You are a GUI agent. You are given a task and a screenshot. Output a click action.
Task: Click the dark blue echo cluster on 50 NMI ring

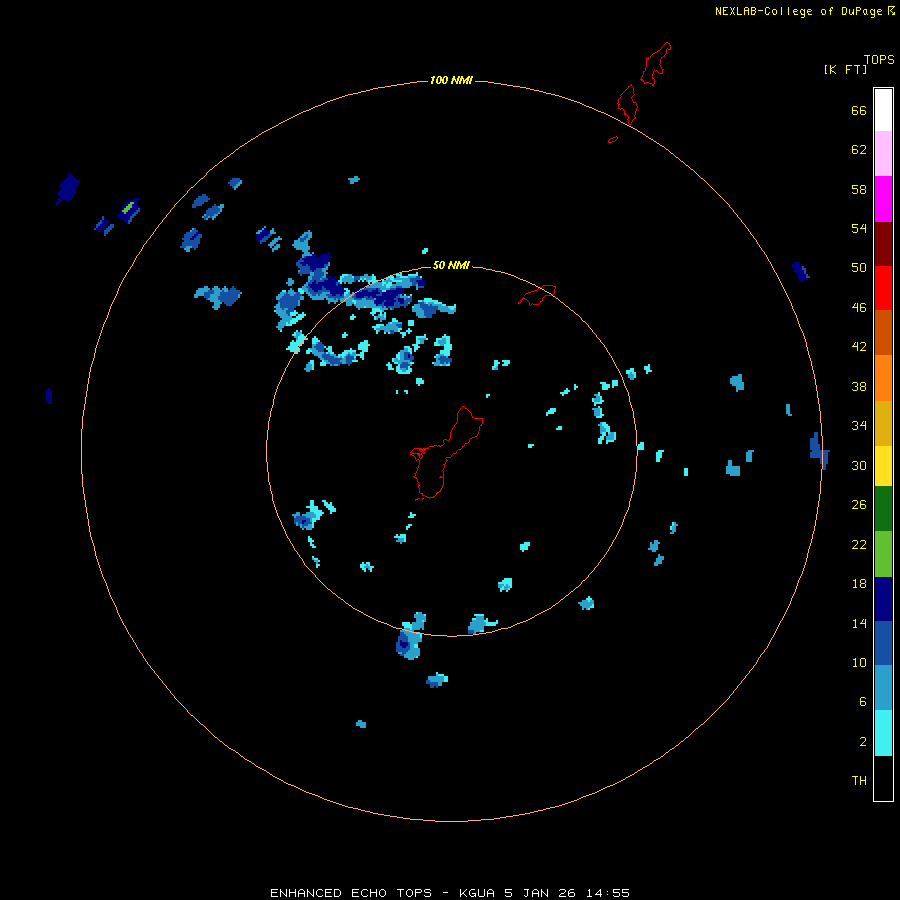click(382, 293)
